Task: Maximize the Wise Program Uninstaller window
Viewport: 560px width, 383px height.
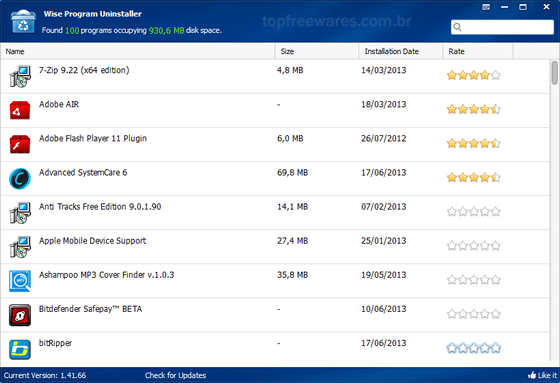Action: pos(523,7)
